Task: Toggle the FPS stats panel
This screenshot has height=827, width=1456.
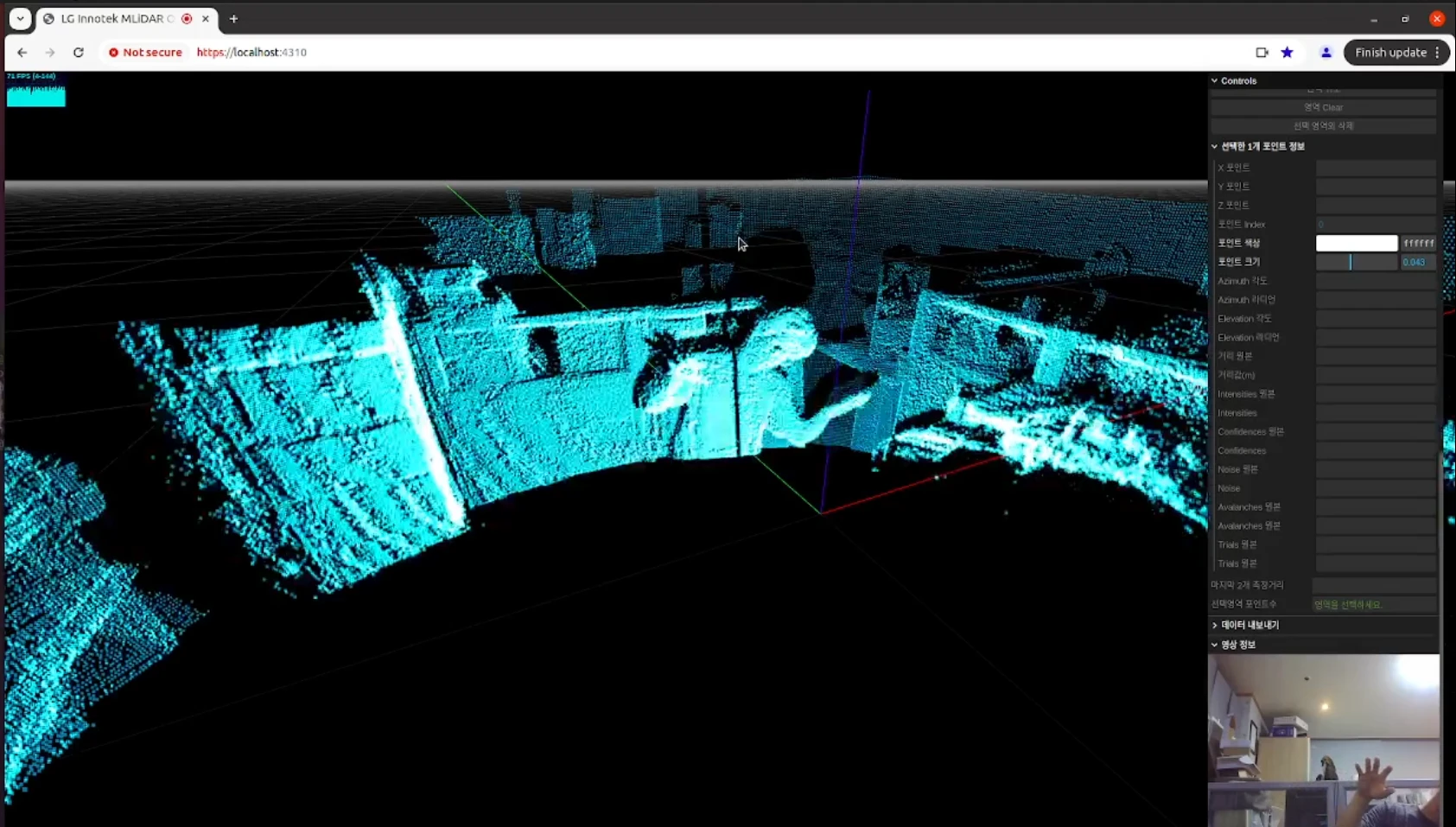Action: (x=36, y=89)
